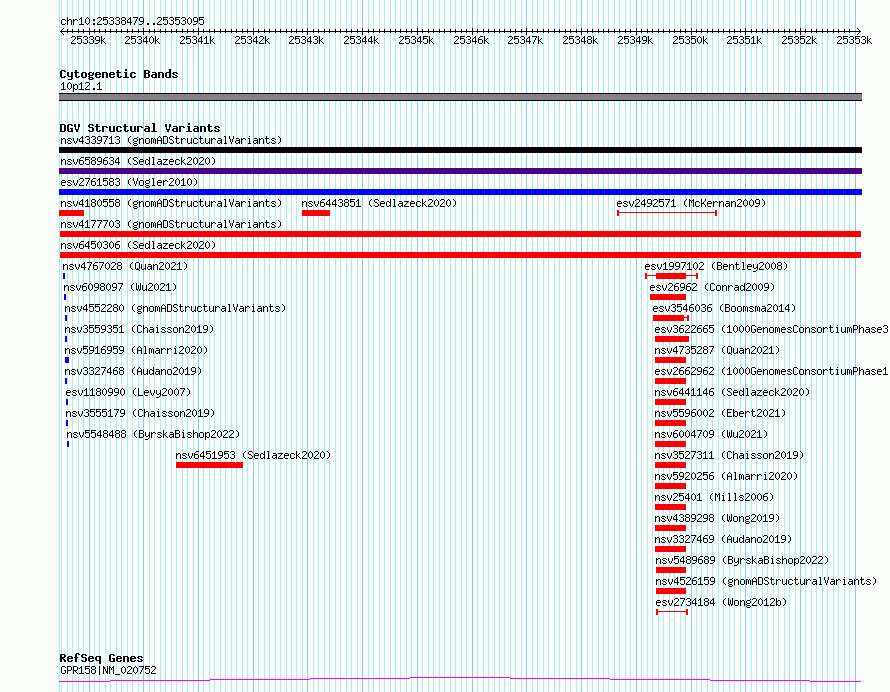Image resolution: width=890 pixels, height=692 pixels.
Task: Click nsv3327468 (Audano2019) label
Action: click(x=133, y=371)
